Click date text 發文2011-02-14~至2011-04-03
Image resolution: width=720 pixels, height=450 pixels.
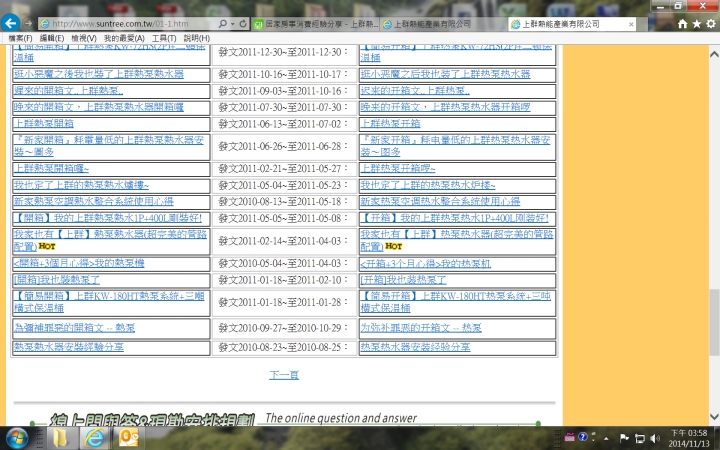click(x=283, y=240)
